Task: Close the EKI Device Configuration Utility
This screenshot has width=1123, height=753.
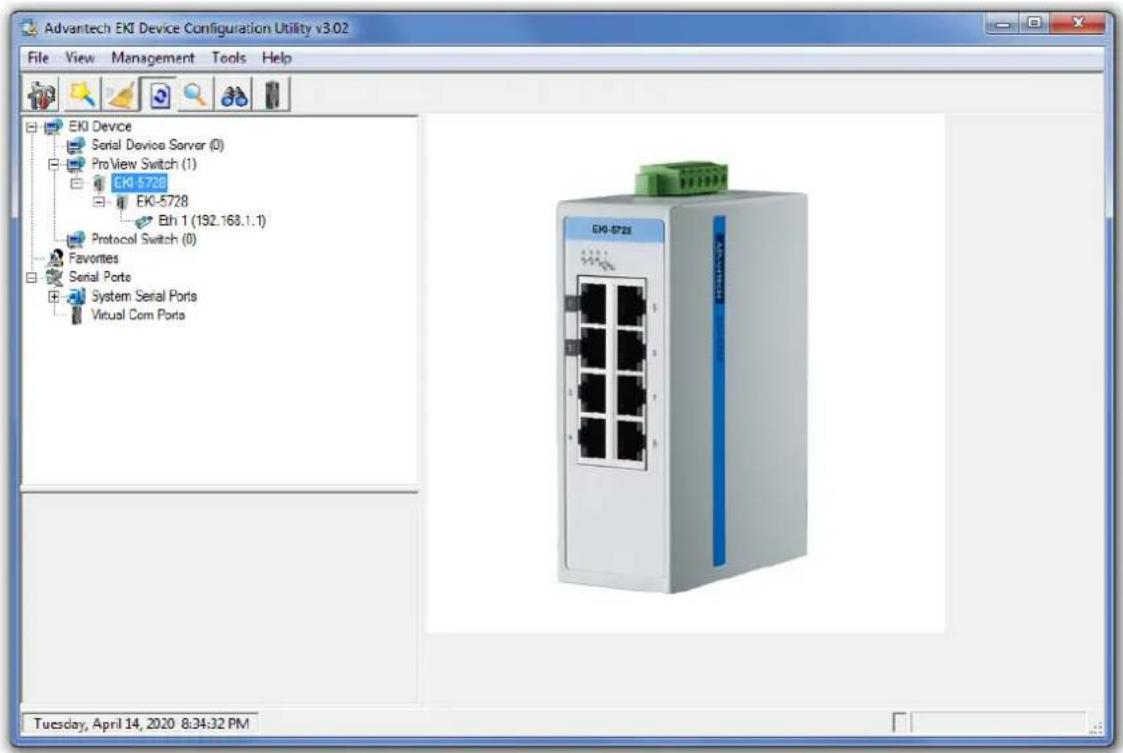Action: tap(1078, 24)
